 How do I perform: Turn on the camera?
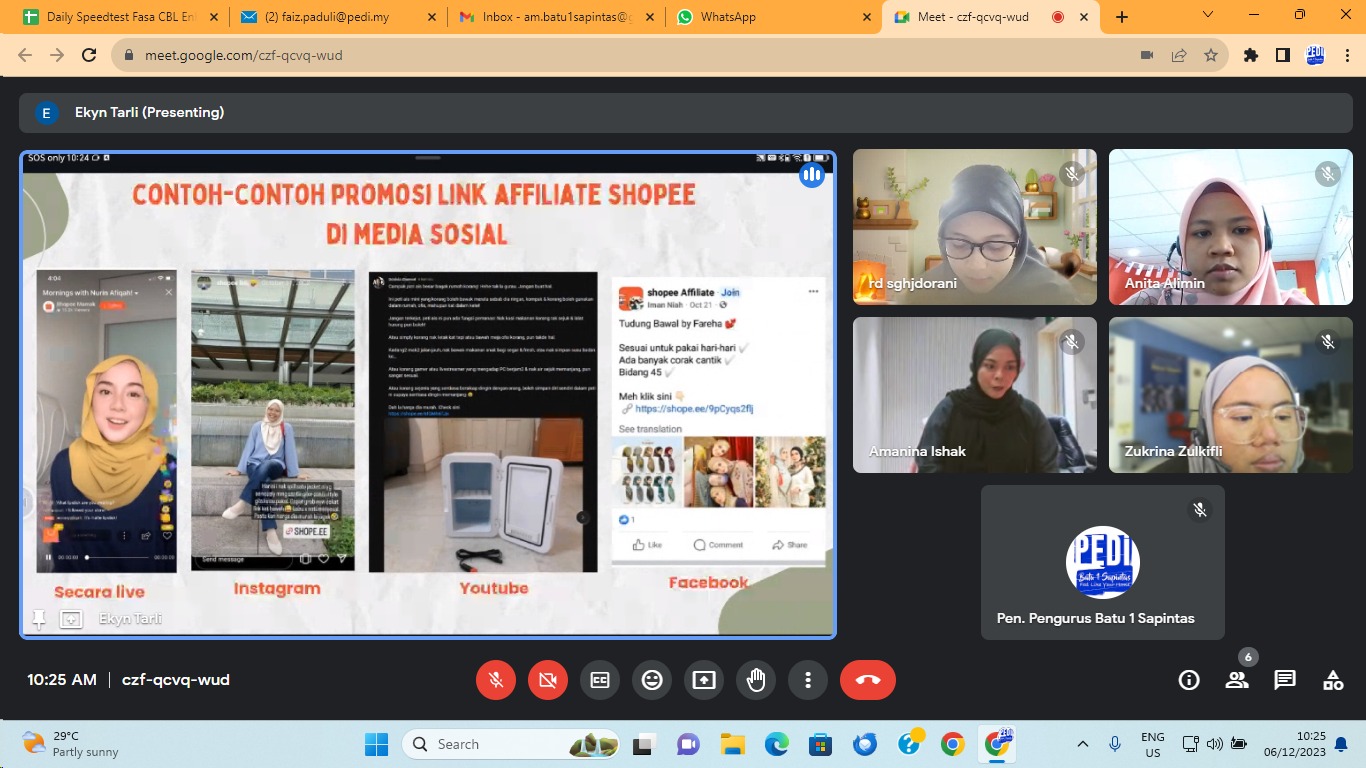[x=548, y=680]
